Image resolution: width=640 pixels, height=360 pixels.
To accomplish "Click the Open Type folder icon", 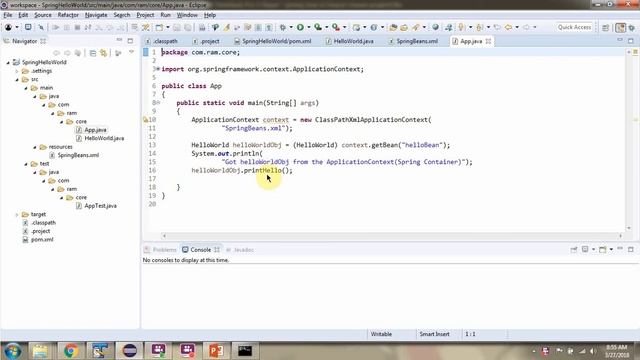I will point(393,27).
